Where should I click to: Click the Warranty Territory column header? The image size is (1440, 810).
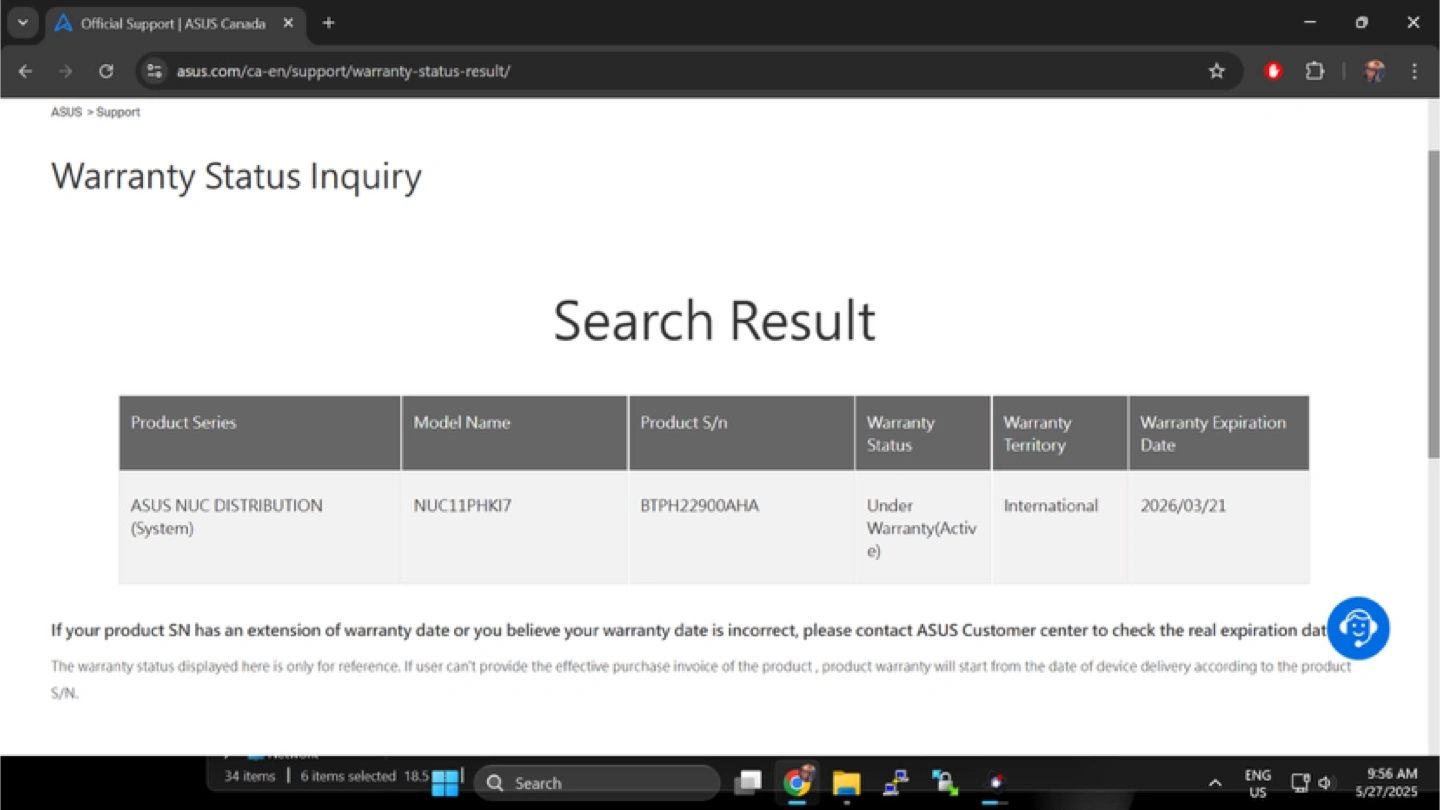pyautogui.click(x=1060, y=433)
